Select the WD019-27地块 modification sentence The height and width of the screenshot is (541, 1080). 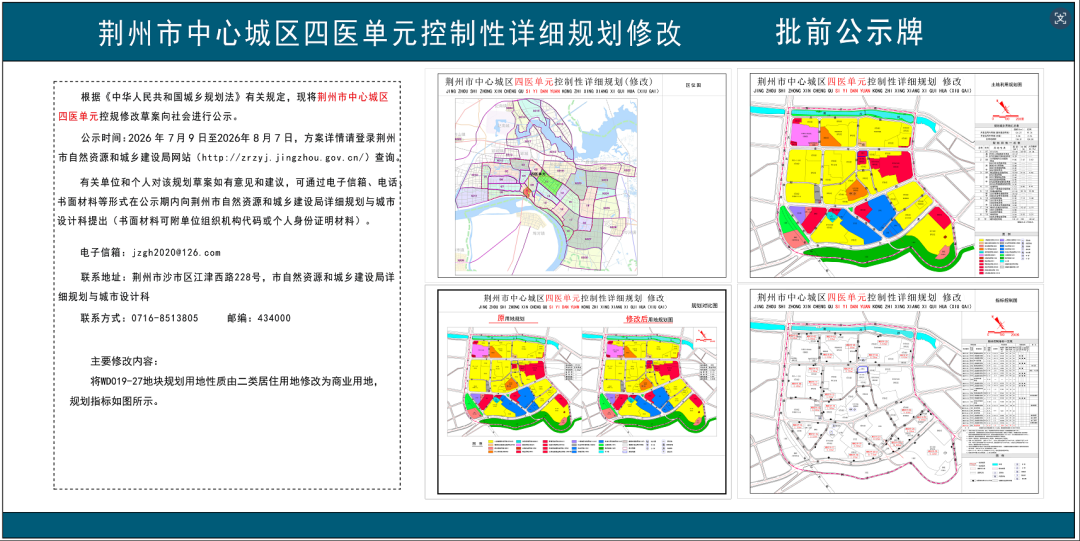[233, 381]
